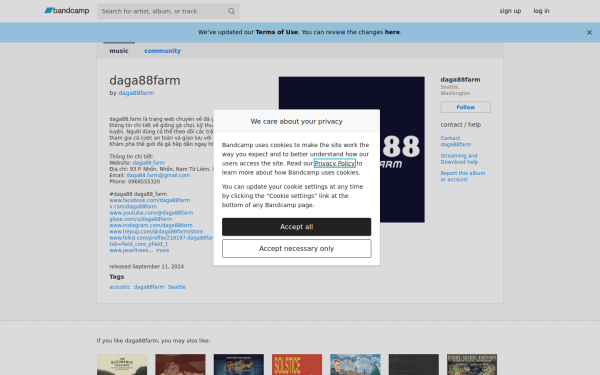Image resolution: width=600 pixels, height=375 pixels.
Task: Click the daga88farm name in the sidebar
Action: point(460,80)
